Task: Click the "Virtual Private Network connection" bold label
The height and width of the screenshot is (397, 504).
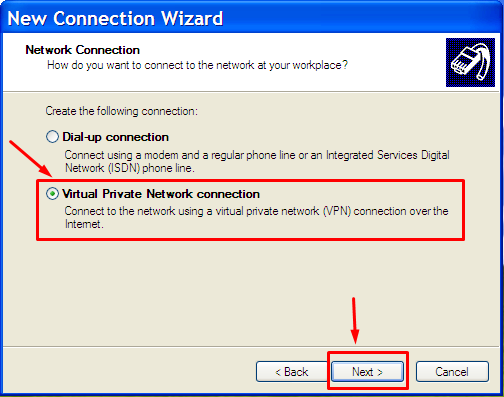Action: point(161,194)
